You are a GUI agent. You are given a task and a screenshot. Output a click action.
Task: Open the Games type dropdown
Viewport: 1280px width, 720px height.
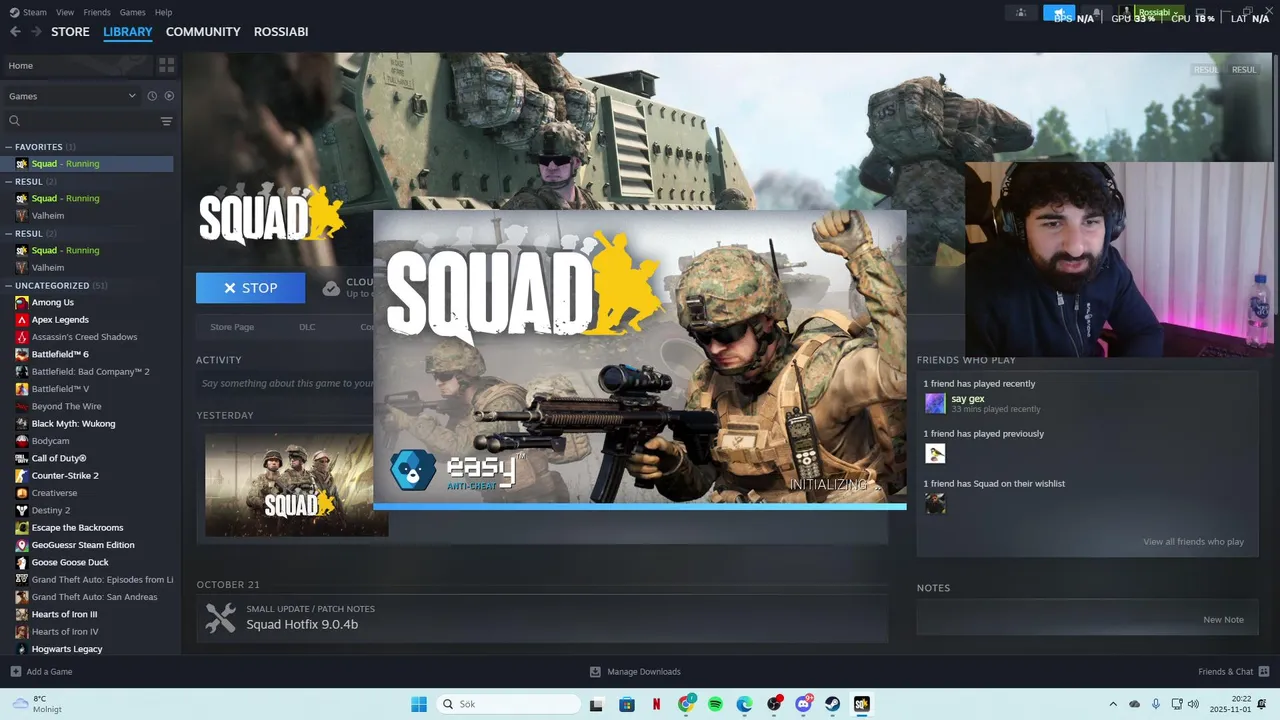click(72, 96)
